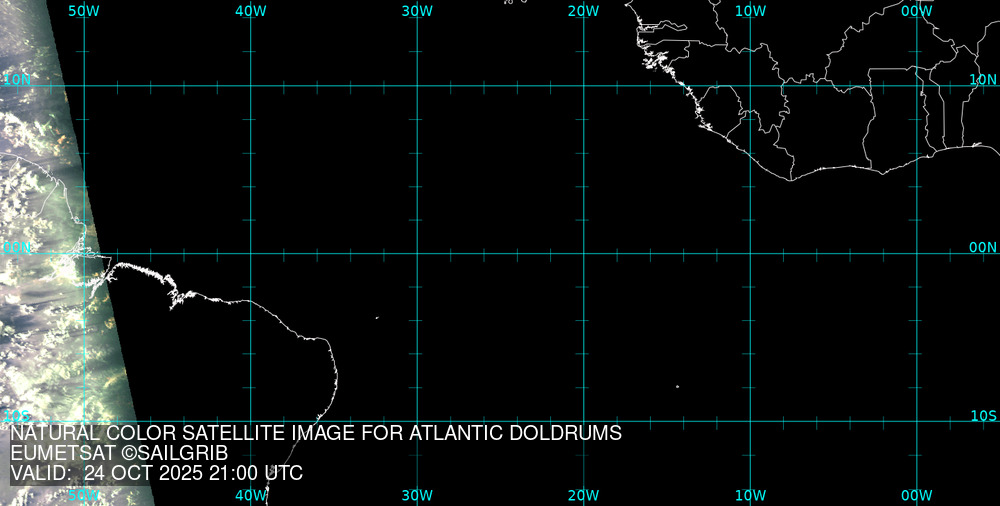Click the 'EUMETSAT ©SAILGRIB' credit text
The width and height of the screenshot is (1000, 506).
pyautogui.click(x=119, y=453)
